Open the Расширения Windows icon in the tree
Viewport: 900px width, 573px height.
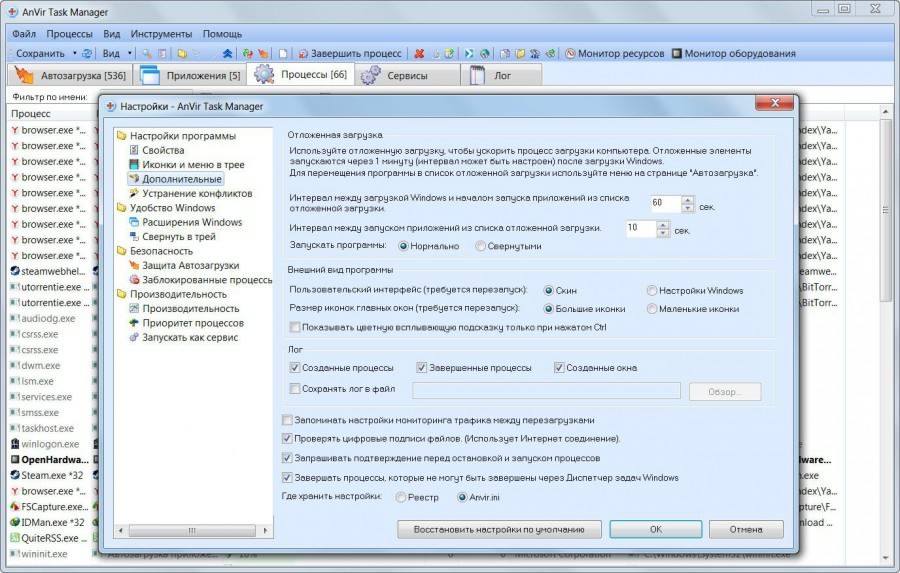[x=134, y=222]
